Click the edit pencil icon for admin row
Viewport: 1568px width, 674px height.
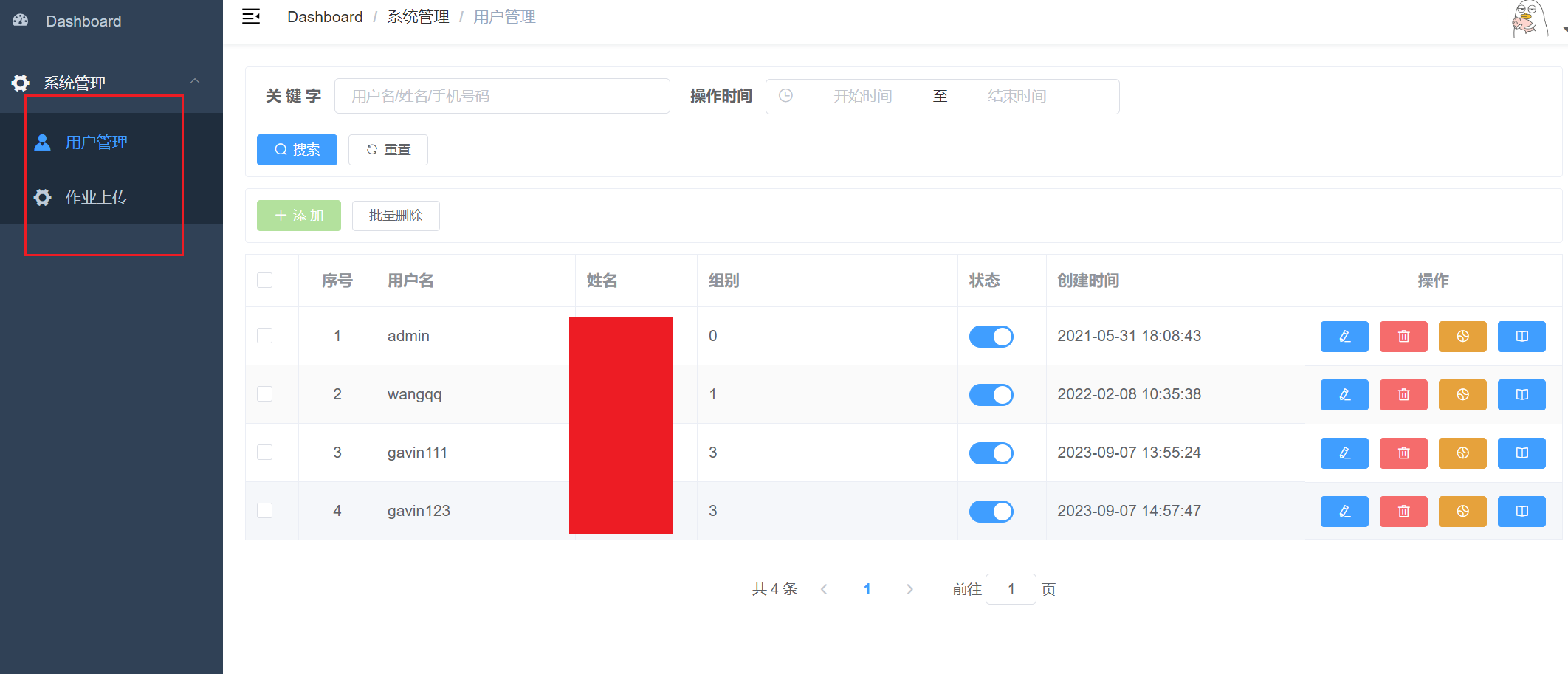point(1344,337)
